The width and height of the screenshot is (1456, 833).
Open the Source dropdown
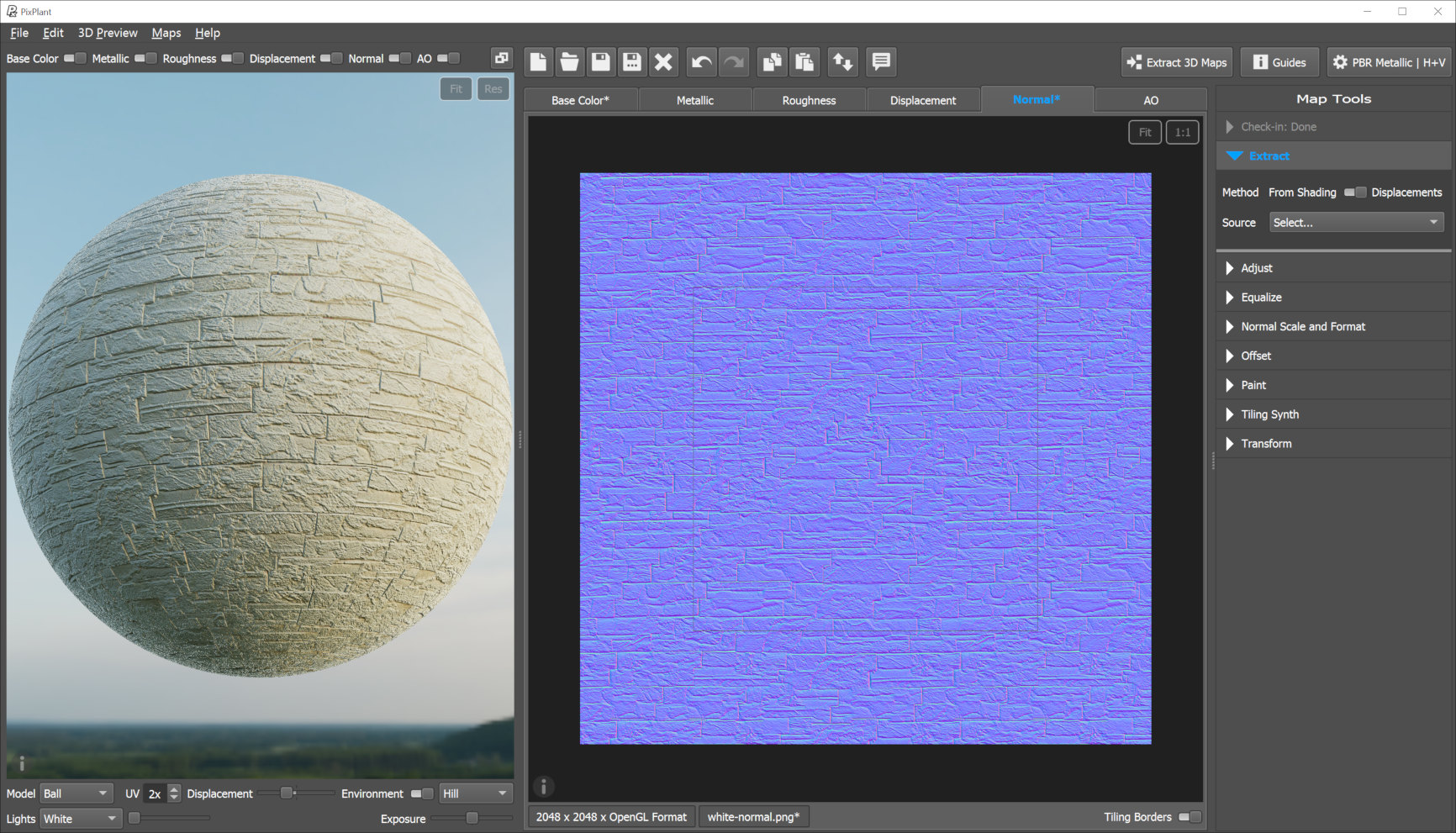pyautogui.click(x=1355, y=223)
